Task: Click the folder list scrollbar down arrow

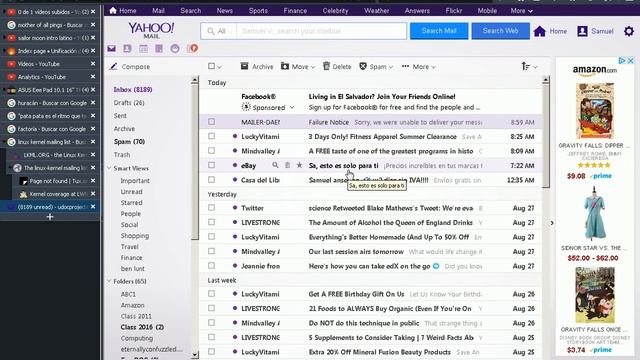Action: (195, 355)
